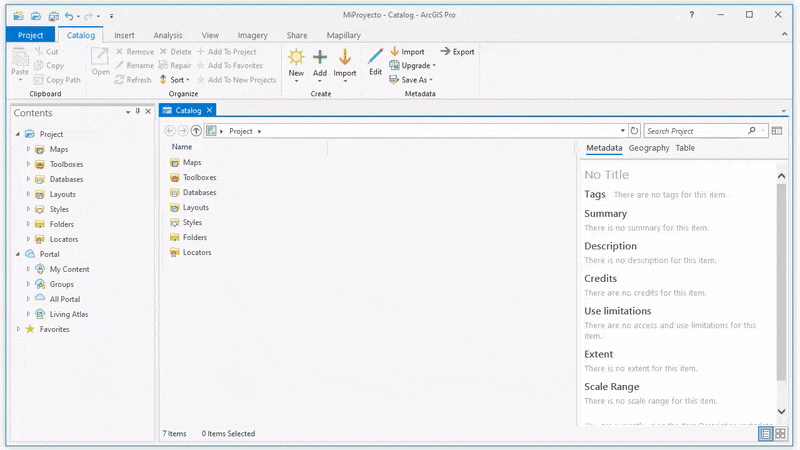Screen dimensions: 800x450
Task: Click the Paste clipboard icon
Action: (x=20, y=57)
